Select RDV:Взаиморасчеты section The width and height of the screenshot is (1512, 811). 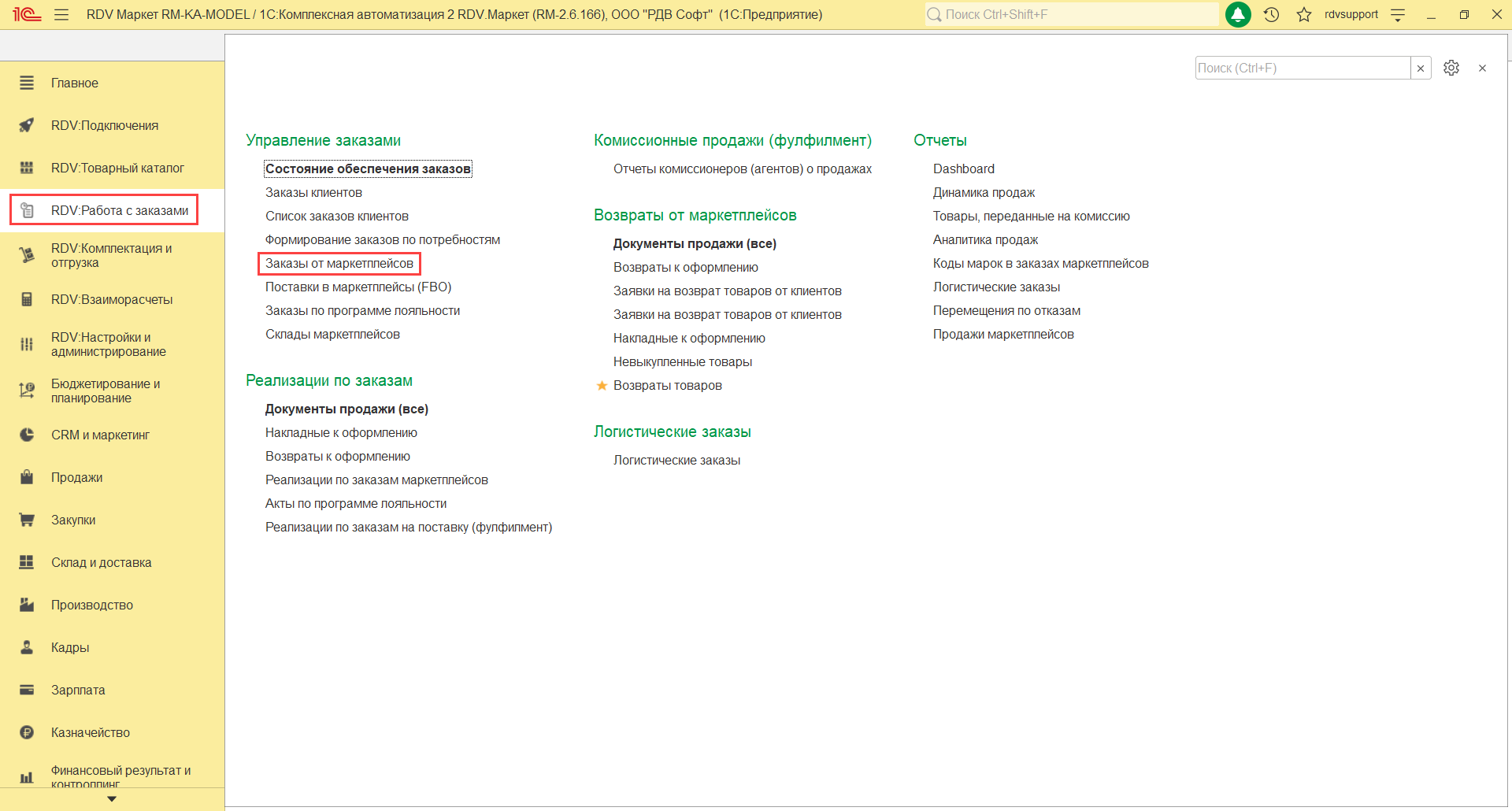pyautogui.click(x=112, y=299)
